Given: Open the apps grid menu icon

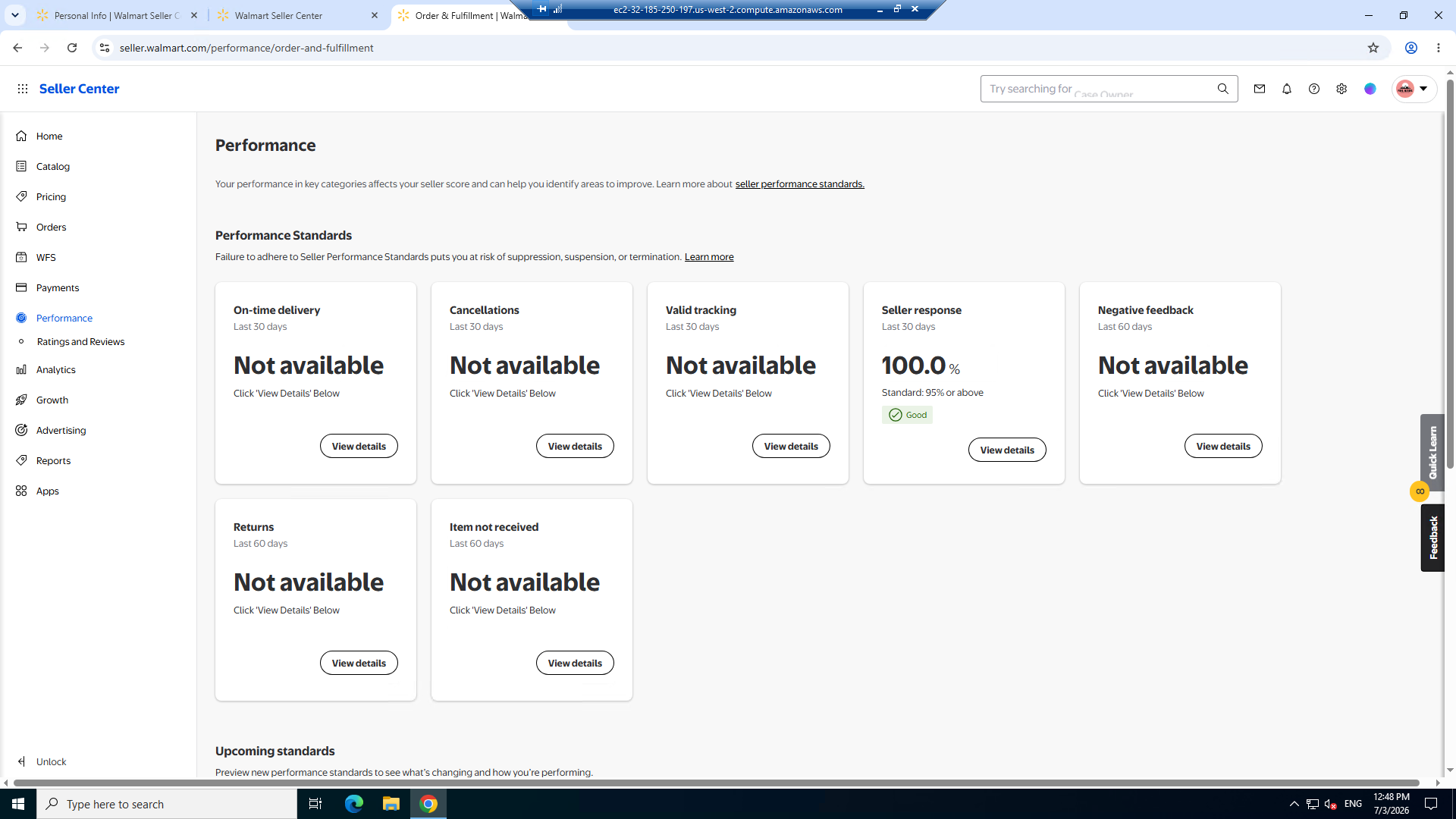Looking at the screenshot, I should point(23,89).
